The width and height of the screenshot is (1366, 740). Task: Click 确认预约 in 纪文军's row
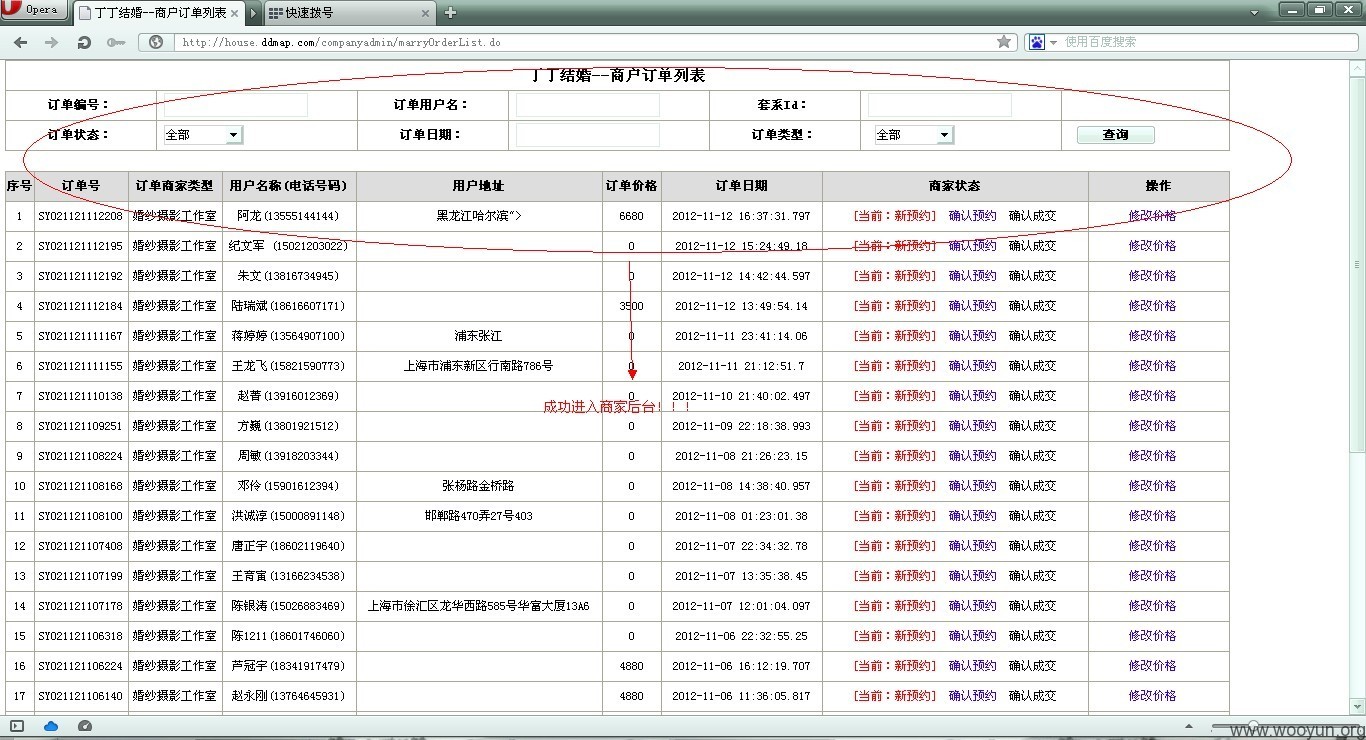tap(972, 246)
